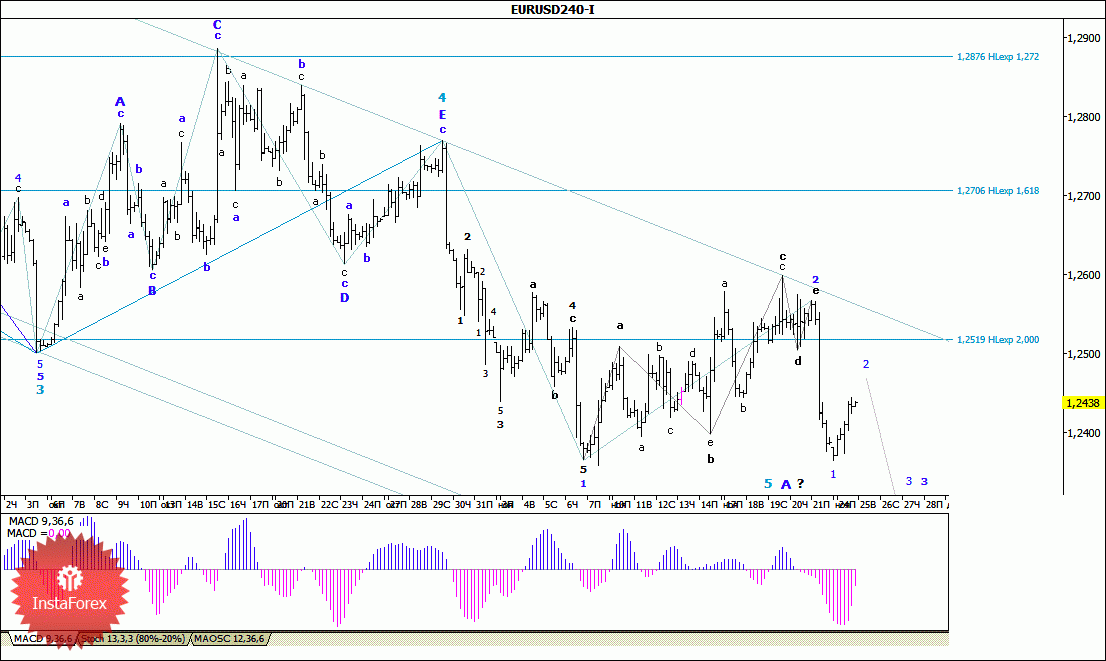Switch to the MACD 9,36,6 tab
This screenshot has width=1106, height=661.
click(x=42, y=639)
